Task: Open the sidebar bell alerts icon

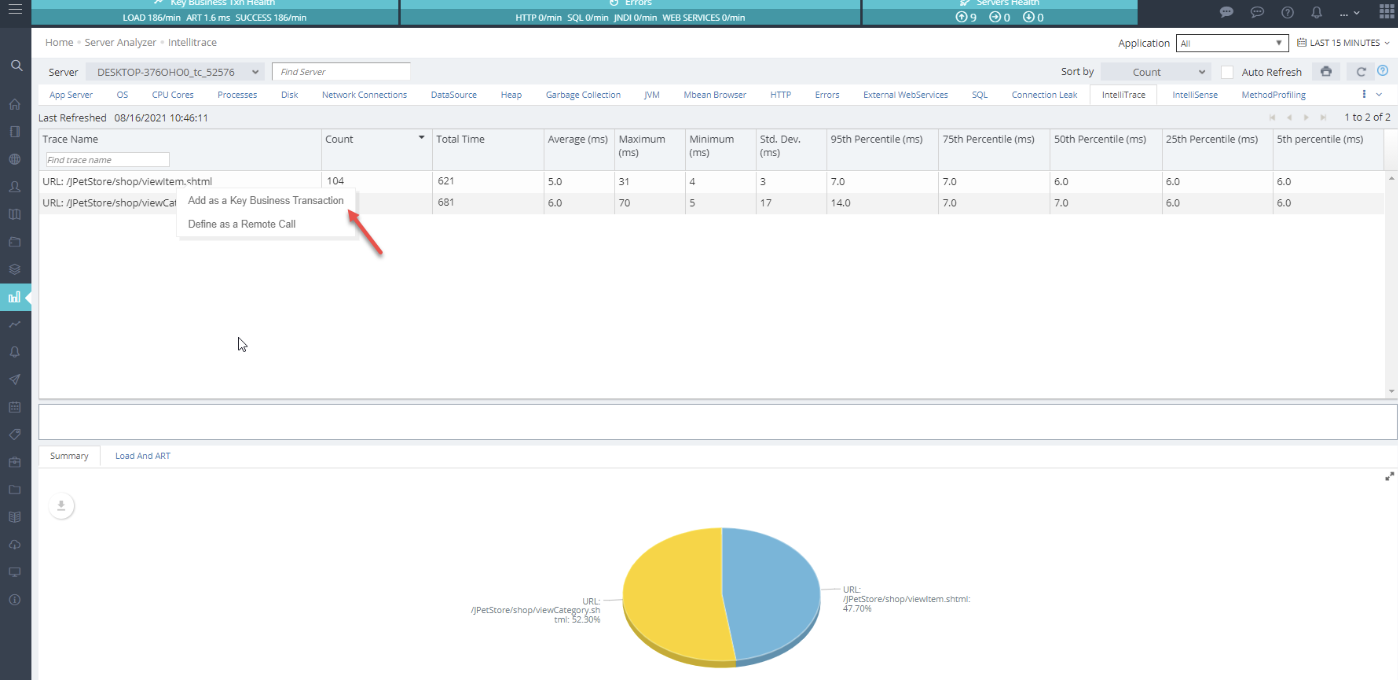Action: [15, 352]
